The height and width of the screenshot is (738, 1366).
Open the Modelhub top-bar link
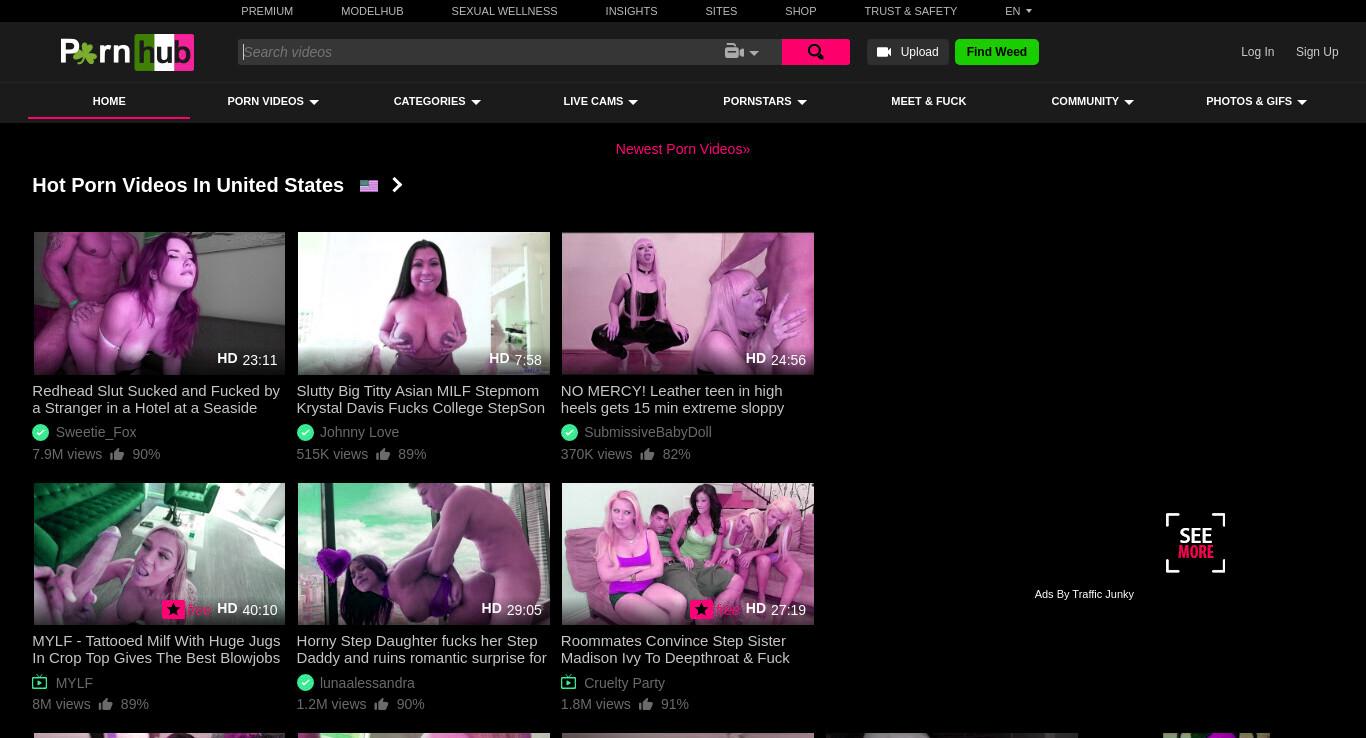372,11
